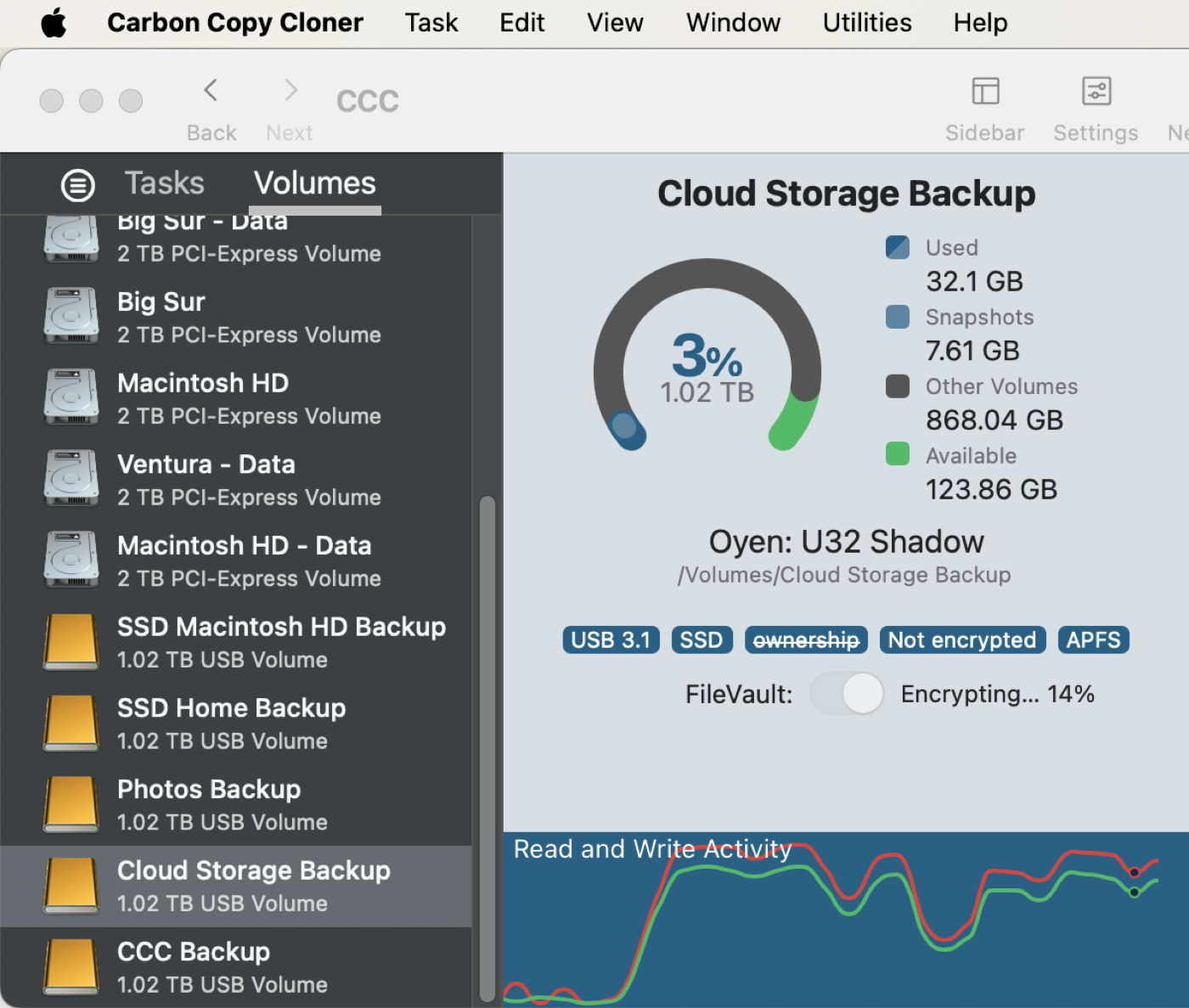Select the Macintosh HD drive icon
The image size is (1189, 1008).
[71, 397]
